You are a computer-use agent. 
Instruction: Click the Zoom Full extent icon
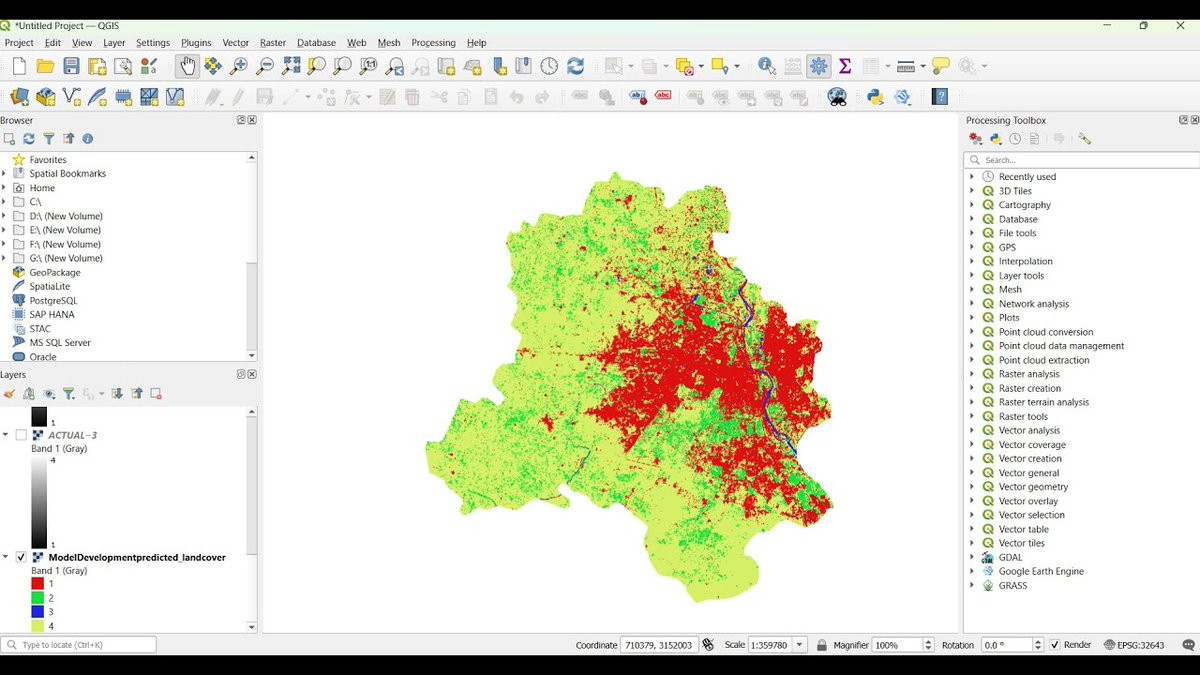[x=291, y=66]
